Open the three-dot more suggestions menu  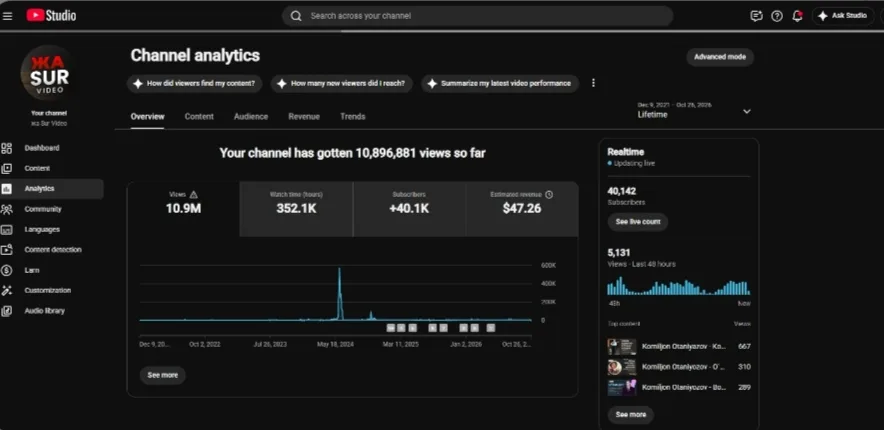pos(593,83)
